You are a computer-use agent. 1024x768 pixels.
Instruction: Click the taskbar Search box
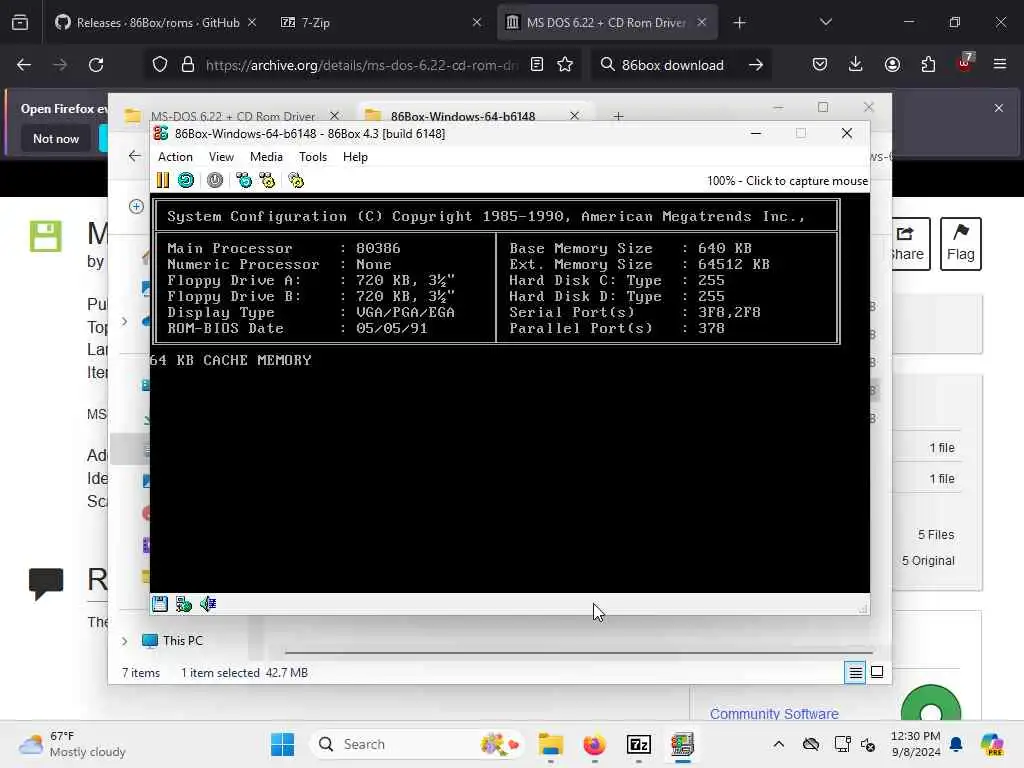(x=419, y=744)
